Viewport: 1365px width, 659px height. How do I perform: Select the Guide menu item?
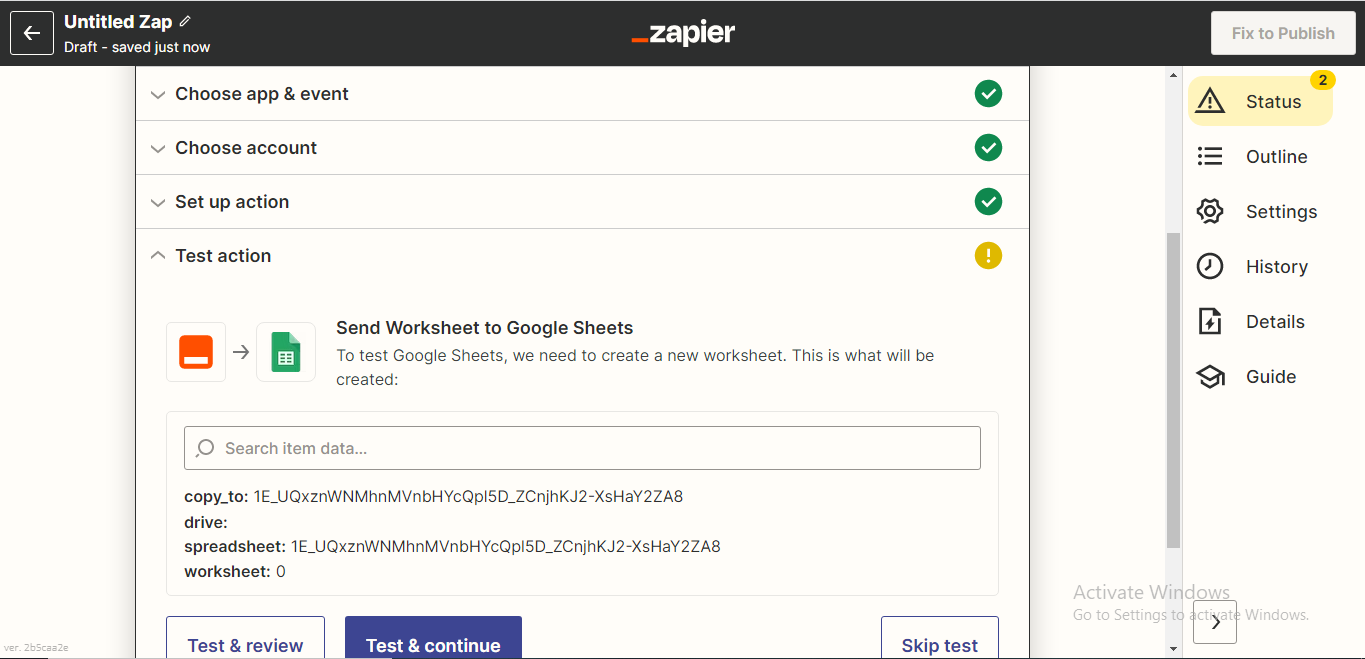pyautogui.click(x=1271, y=377)
